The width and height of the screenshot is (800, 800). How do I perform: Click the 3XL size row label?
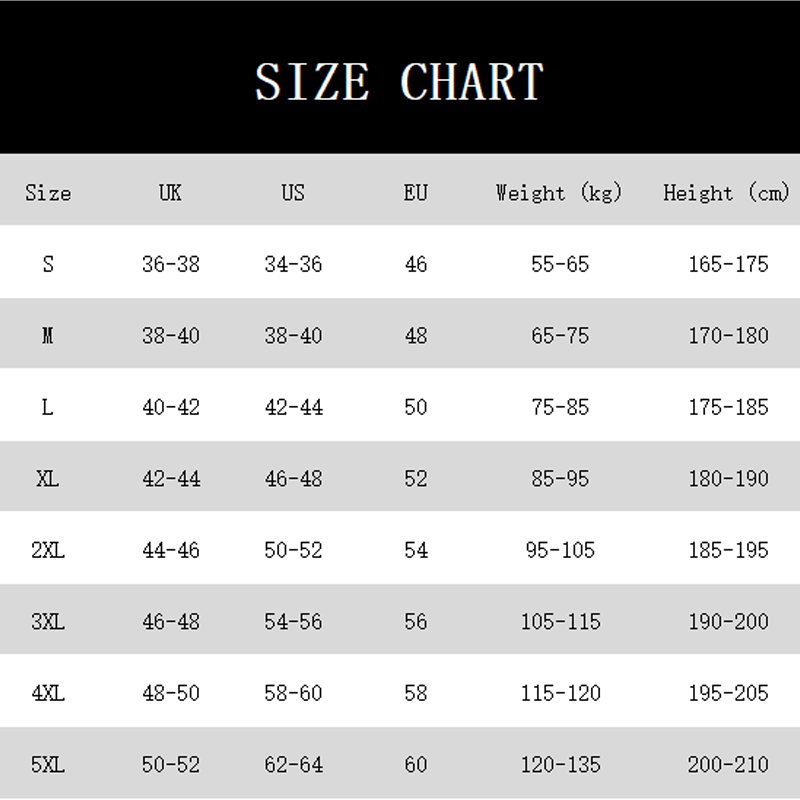click(48, 622)
